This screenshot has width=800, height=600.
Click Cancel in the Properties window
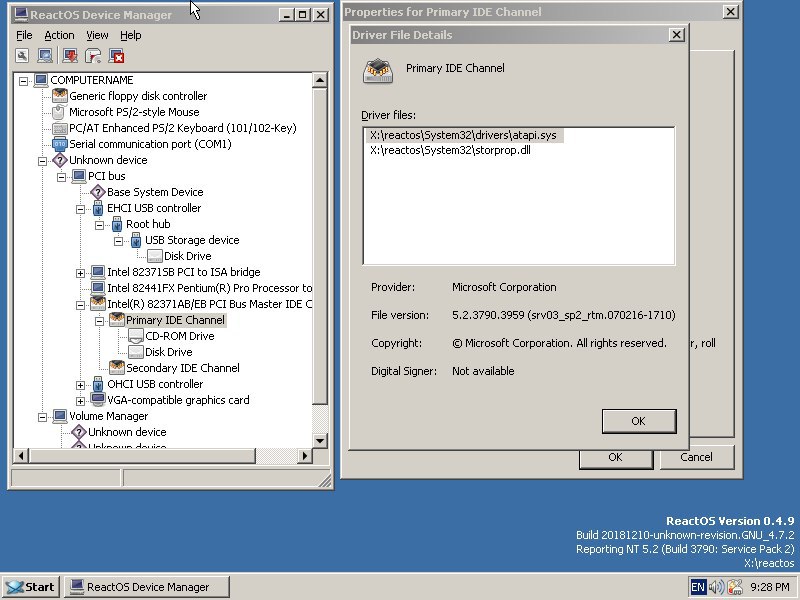click(696, 457)
